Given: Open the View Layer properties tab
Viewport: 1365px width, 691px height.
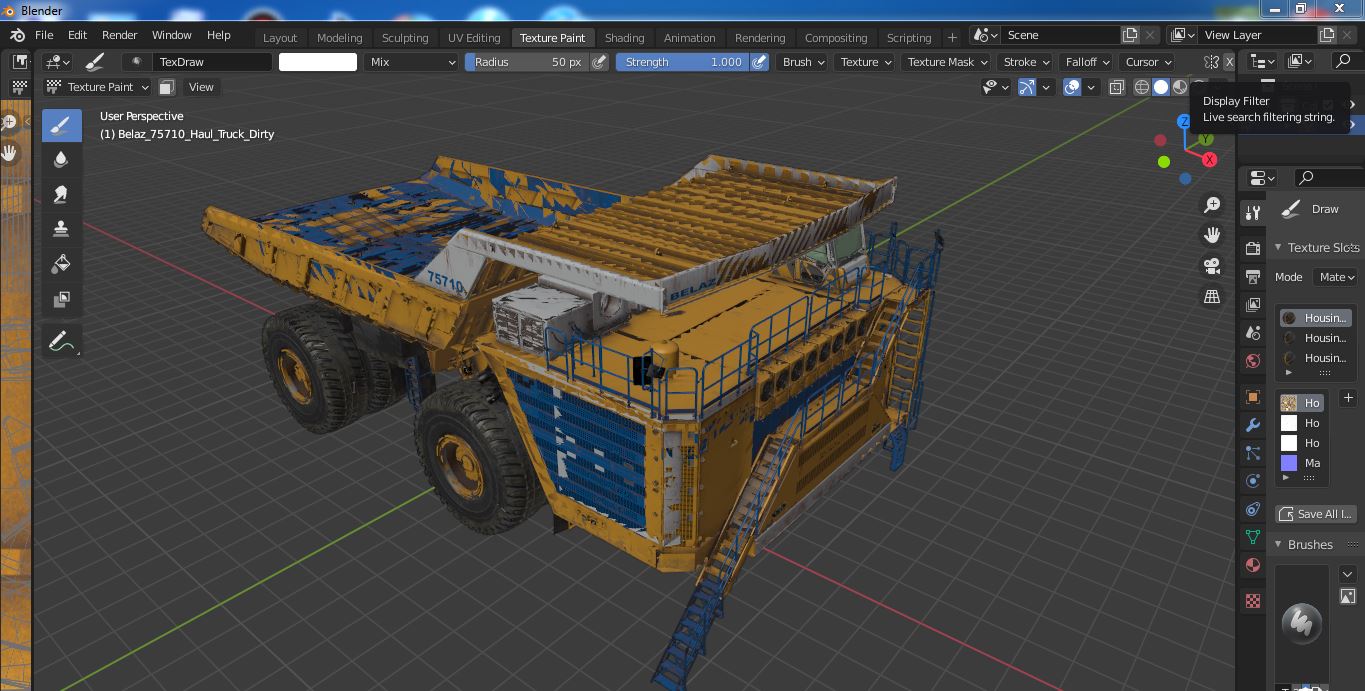Looking at the screenshot, I should pos(1252,304).
